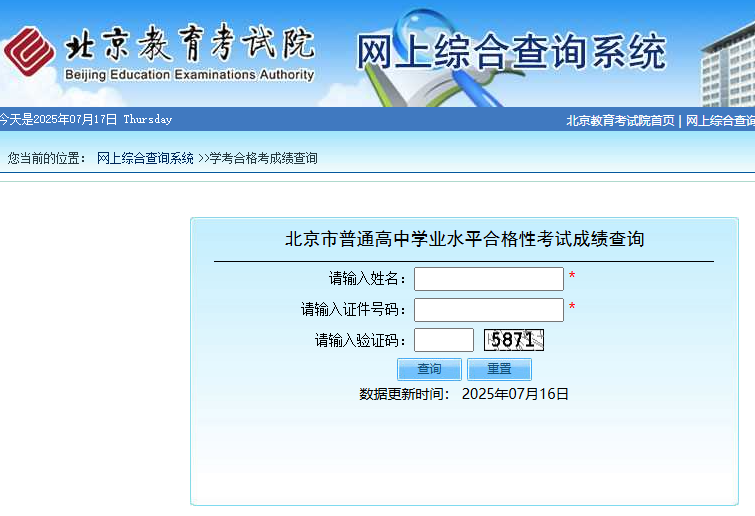755x516 pixels.
Task: Click the 网上综合查询系统 banner title
Action: pos(511,51)
